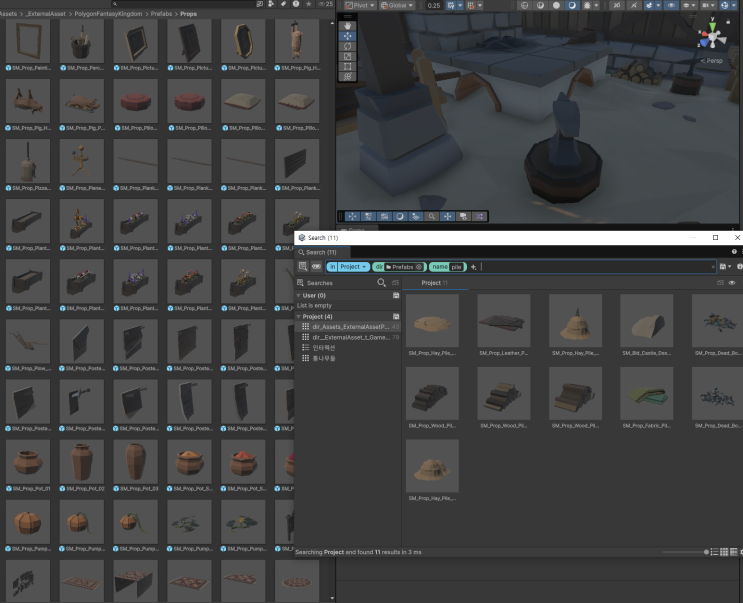Image resolution: width=743 pixels, height=603 pixels.
Task: Toggle scene visibility eye in Scene toolbar
Action: click(x=671, y=5)
